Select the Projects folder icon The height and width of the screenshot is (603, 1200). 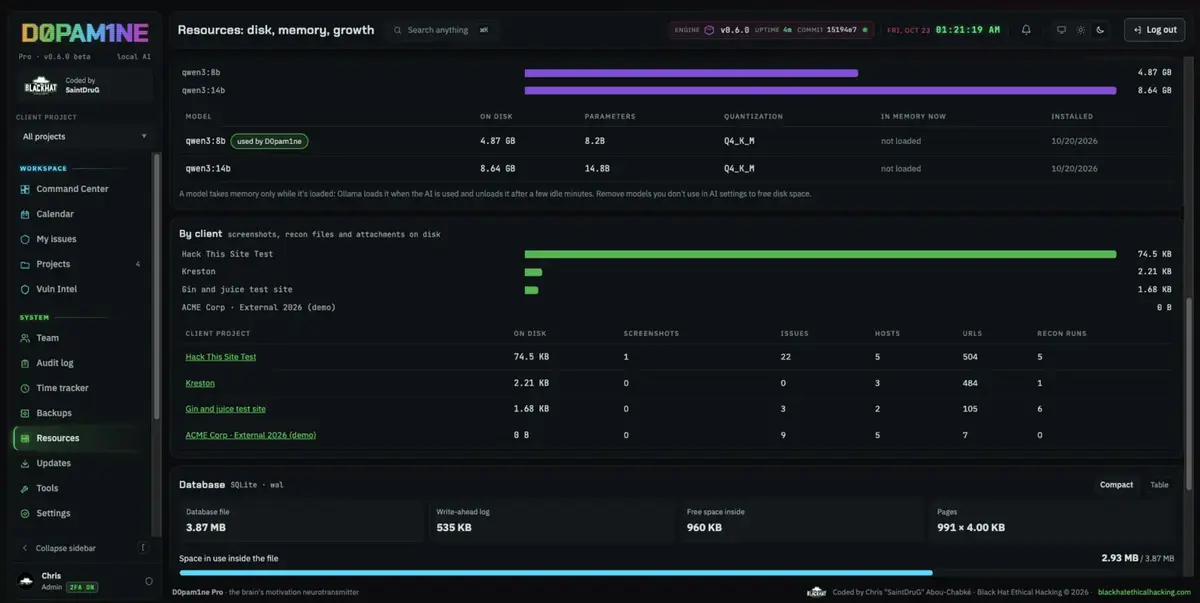coord(26,264)
